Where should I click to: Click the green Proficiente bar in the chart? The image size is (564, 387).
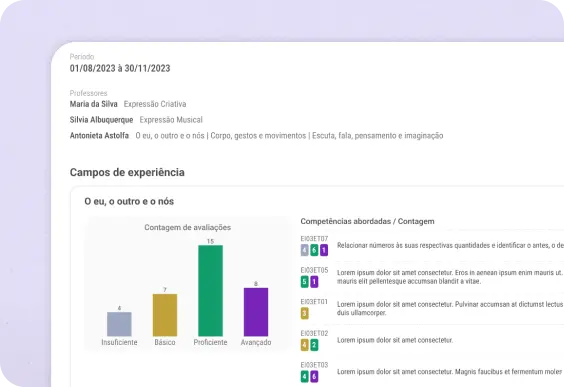pos(210,291)
